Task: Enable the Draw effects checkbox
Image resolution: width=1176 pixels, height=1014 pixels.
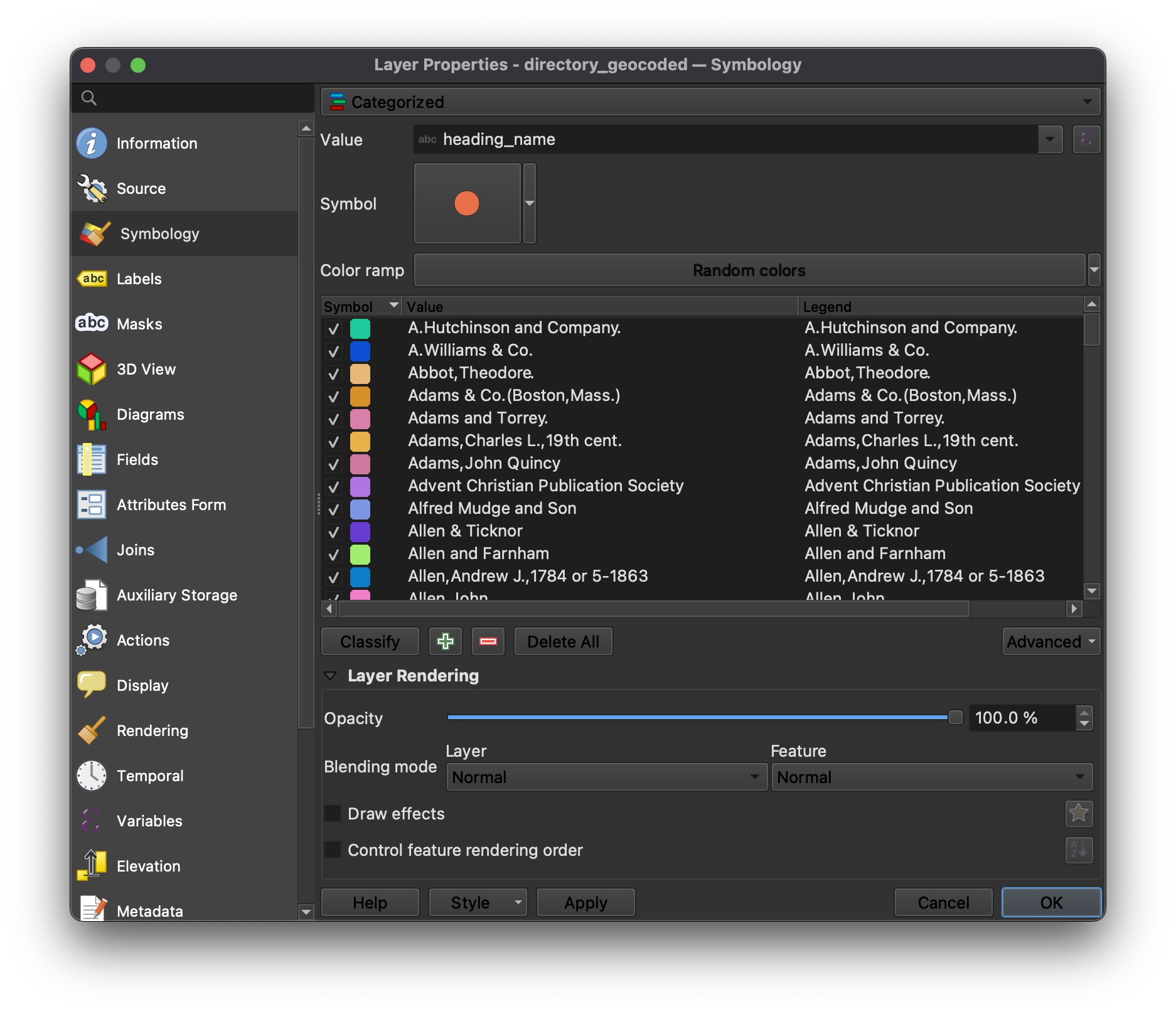Action: (x=333, y=814)
